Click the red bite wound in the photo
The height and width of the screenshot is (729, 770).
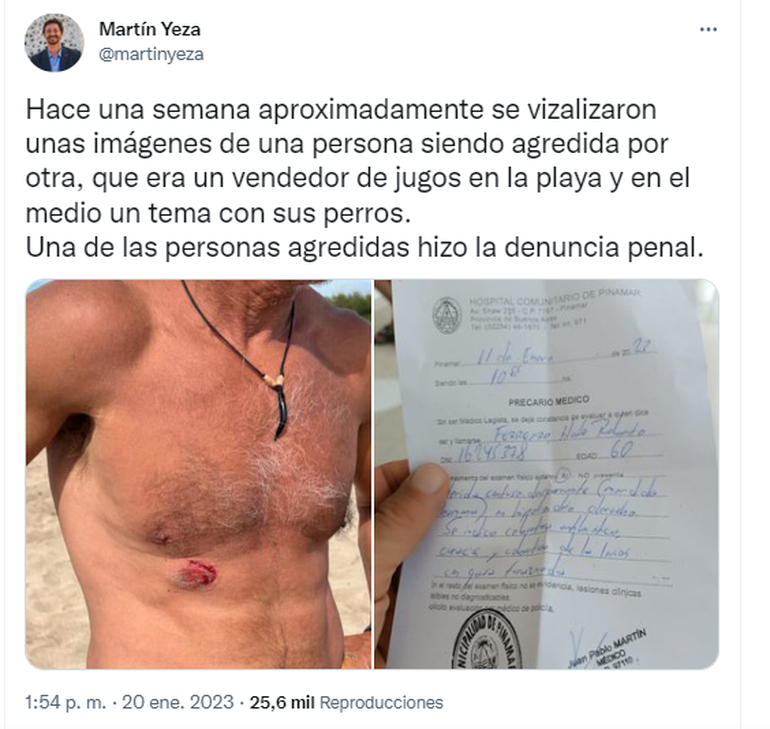pos(198,573)
